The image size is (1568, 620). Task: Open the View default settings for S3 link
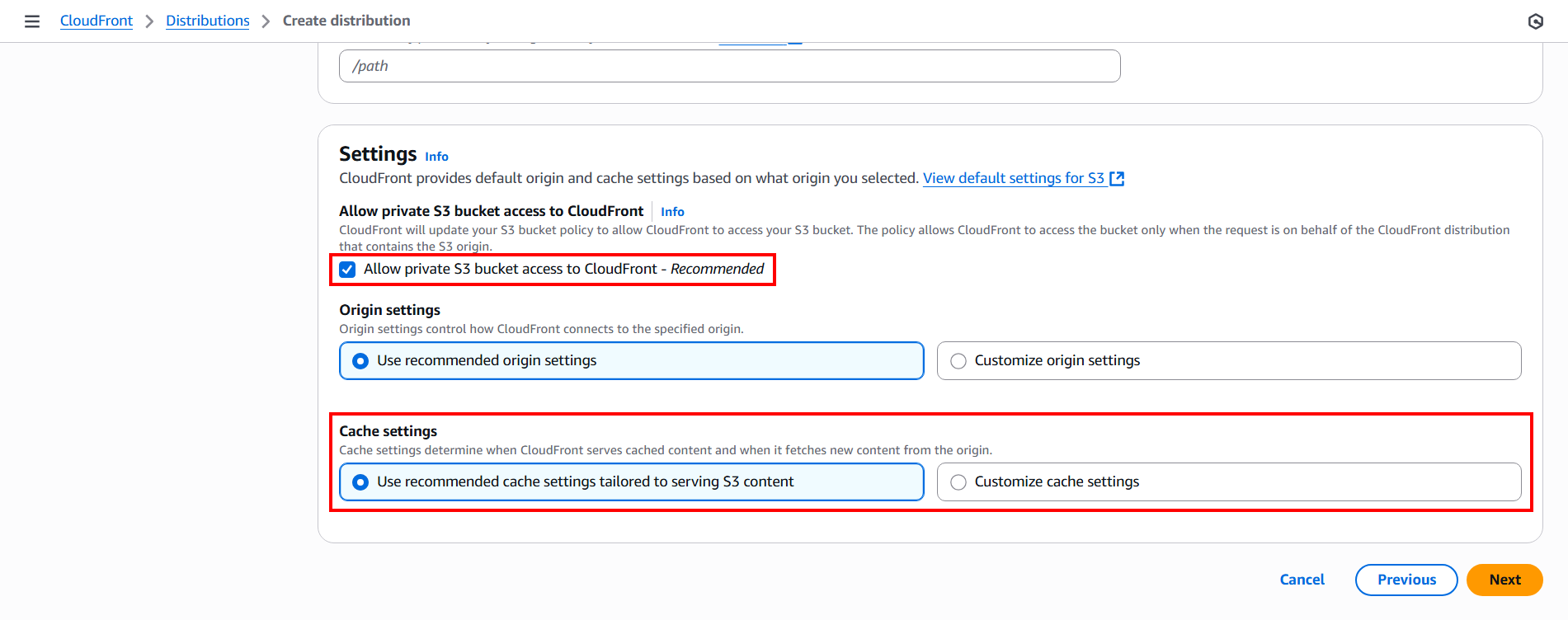(x=1013, y=178)
